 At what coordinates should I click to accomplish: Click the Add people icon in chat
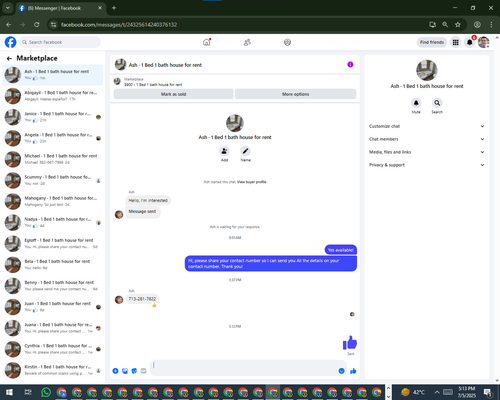coord(224,151)
